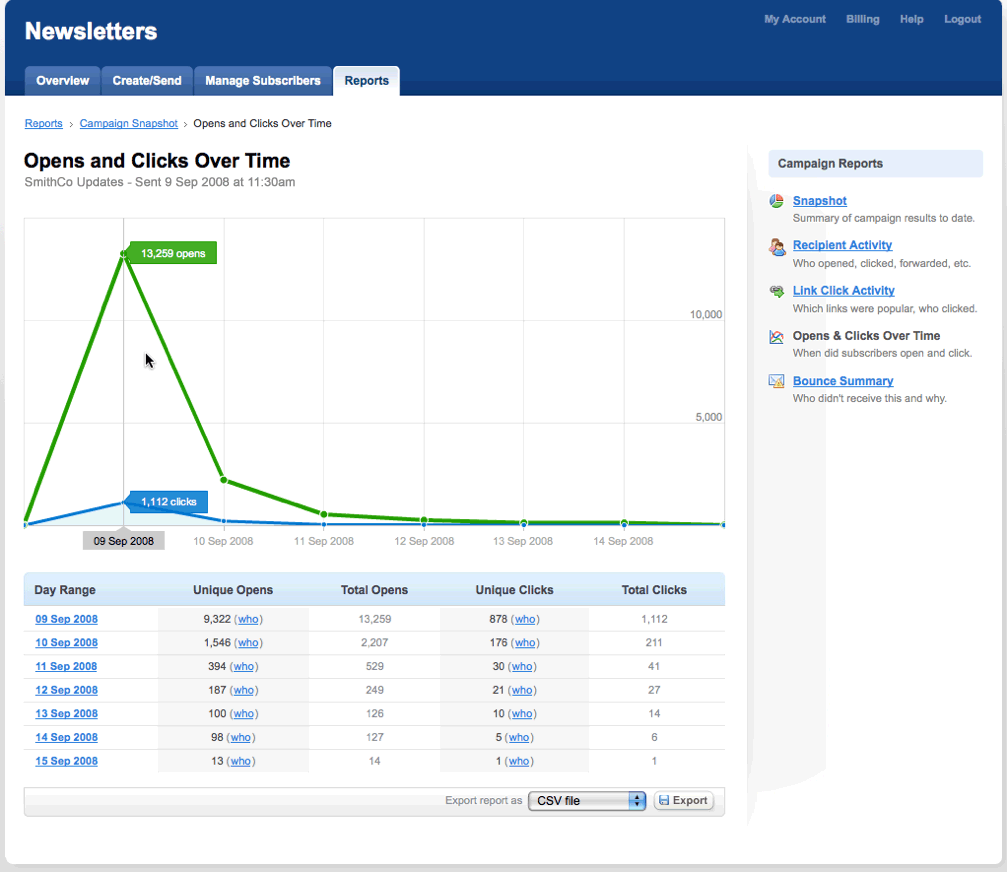Viewport: 1007px width, 872px height.
Task: Select the 12 Sep 2008 chart axis date
Action: (424, 541)
